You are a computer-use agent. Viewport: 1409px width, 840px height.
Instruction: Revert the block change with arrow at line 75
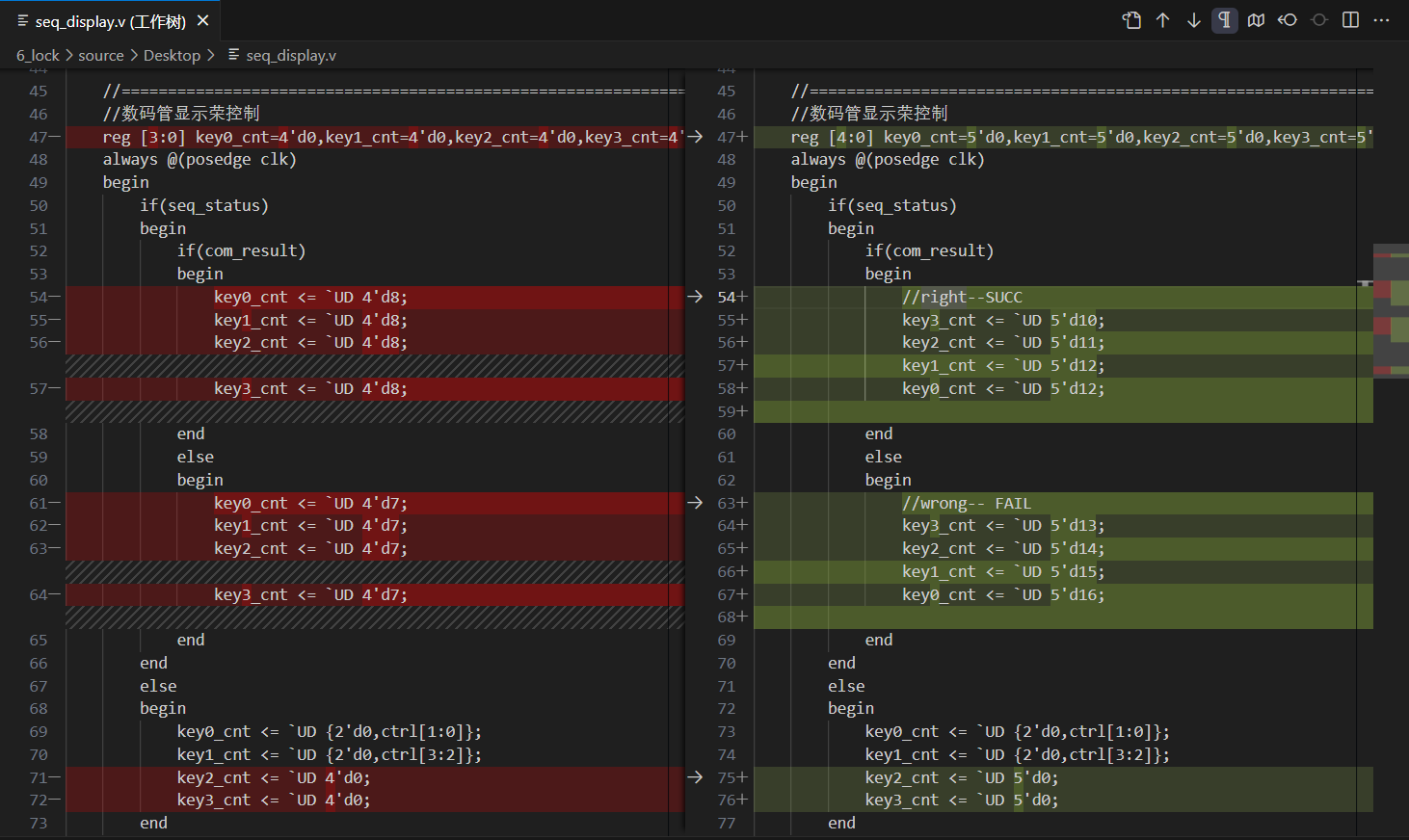tap(695, 777)
